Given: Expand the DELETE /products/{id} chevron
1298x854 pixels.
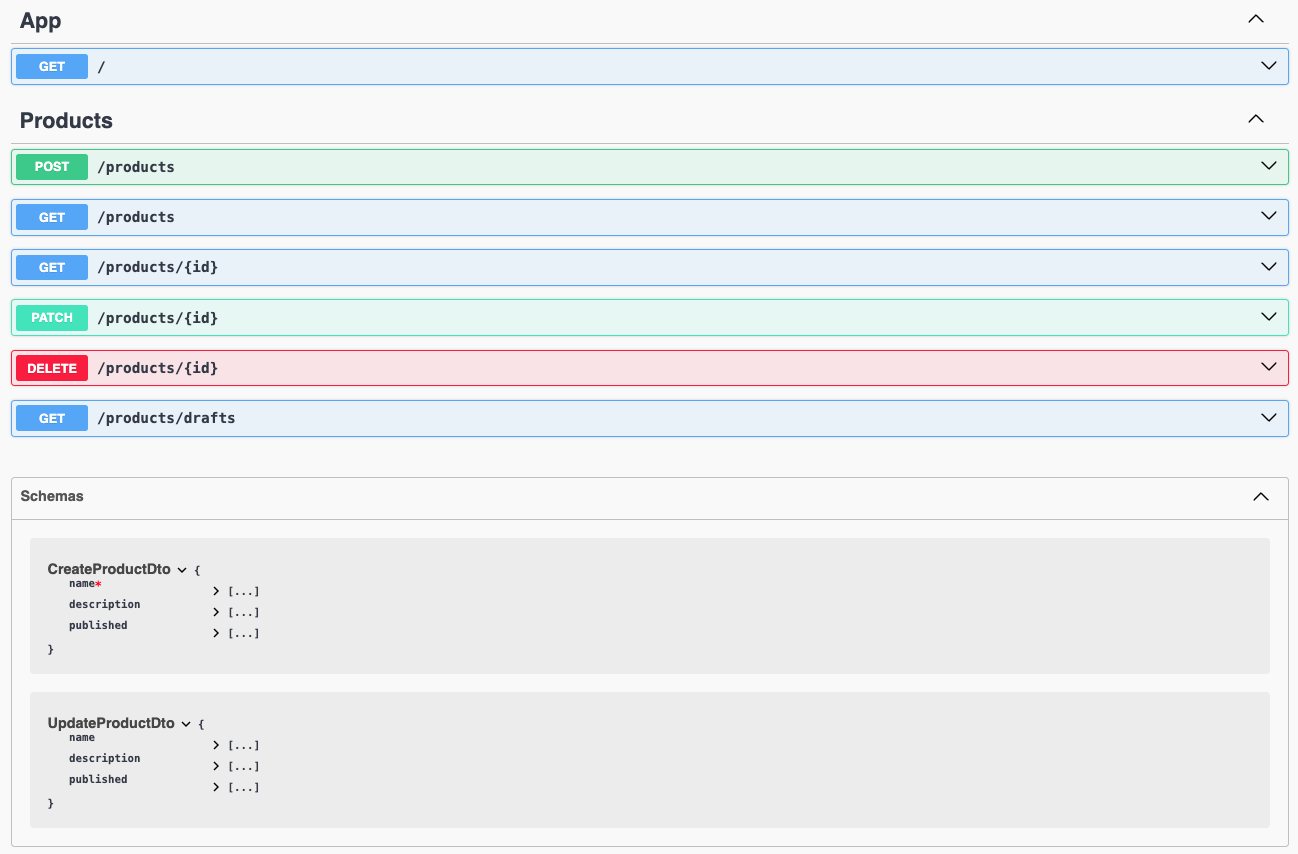Looking at the screenshot, I should point(1269,367).
